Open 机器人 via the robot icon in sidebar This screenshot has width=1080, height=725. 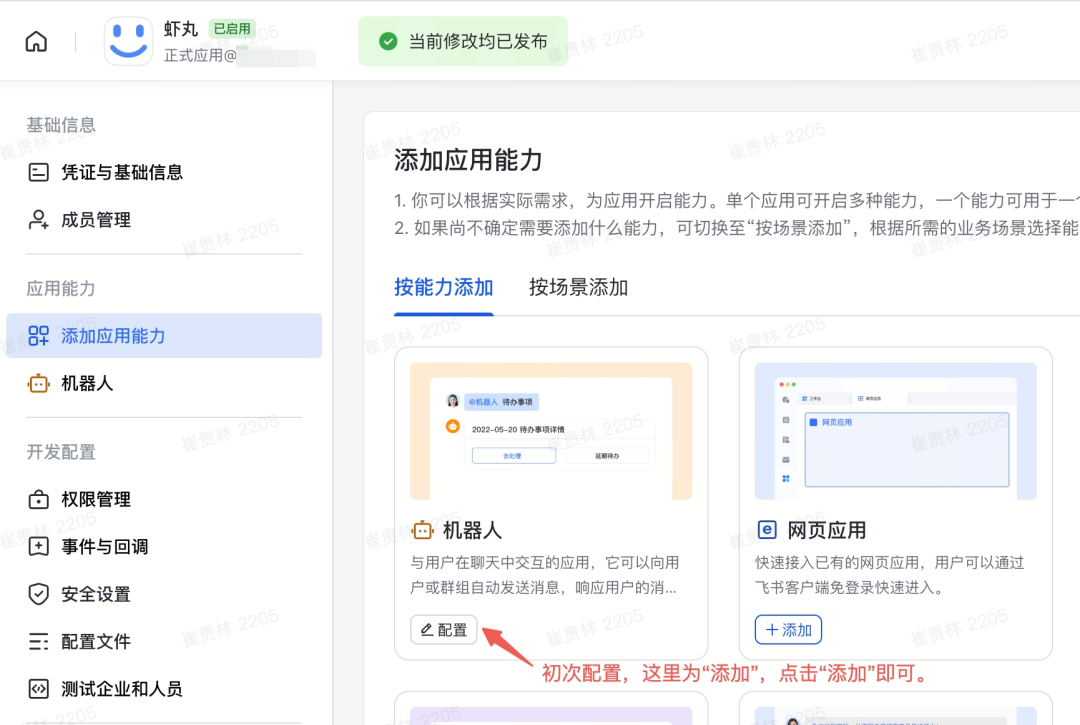[37, 383]
